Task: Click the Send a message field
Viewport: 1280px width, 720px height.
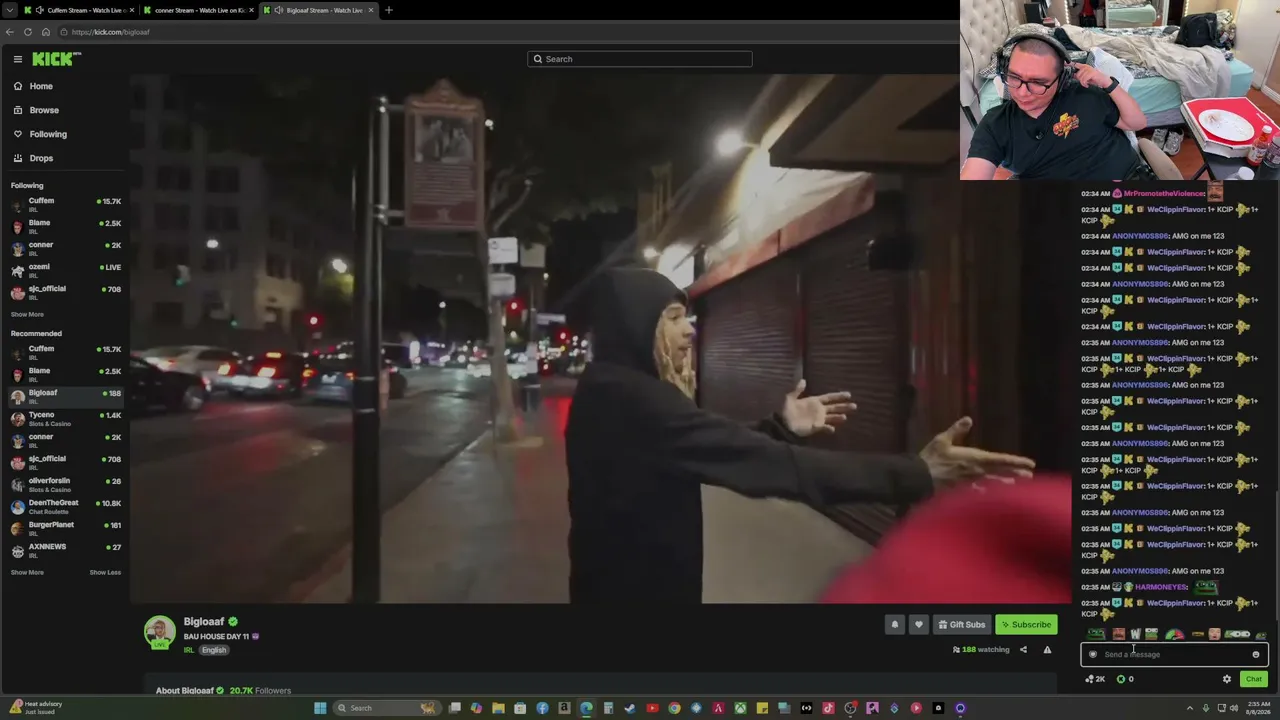Action: pyautogui.click(x=1174, y=655)
